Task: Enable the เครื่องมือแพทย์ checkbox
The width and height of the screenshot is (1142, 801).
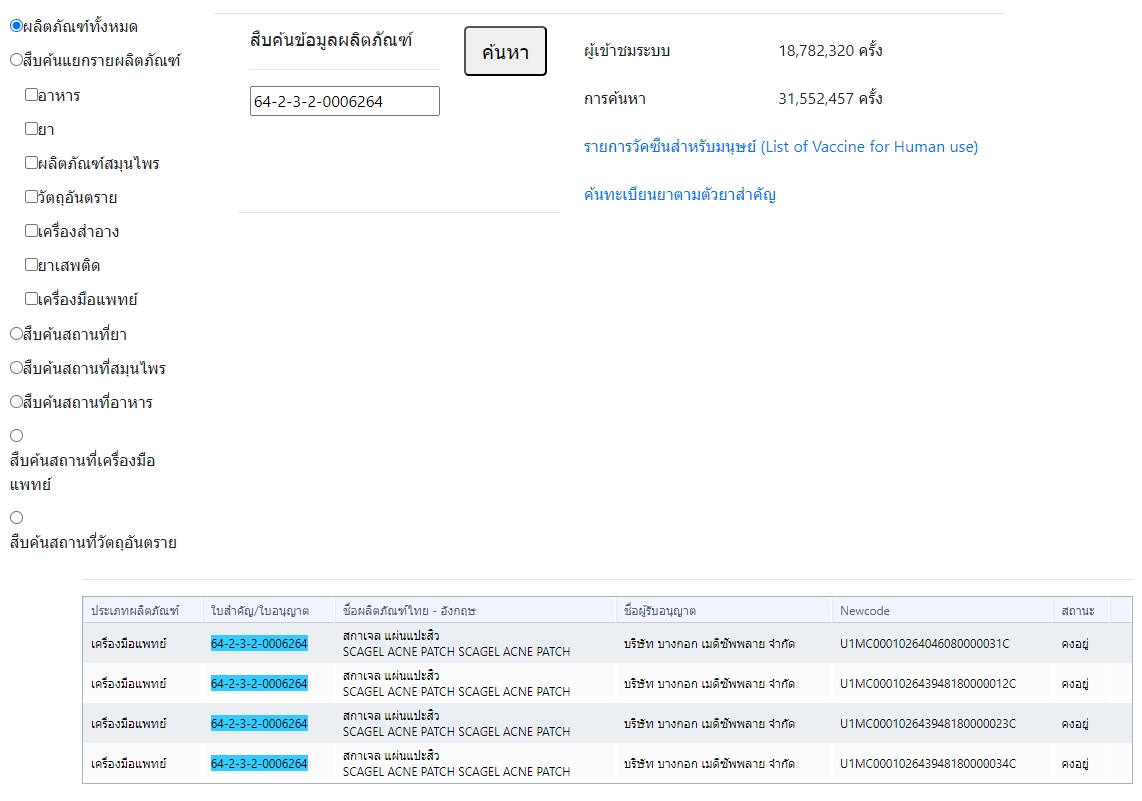Action: [31, 299]
